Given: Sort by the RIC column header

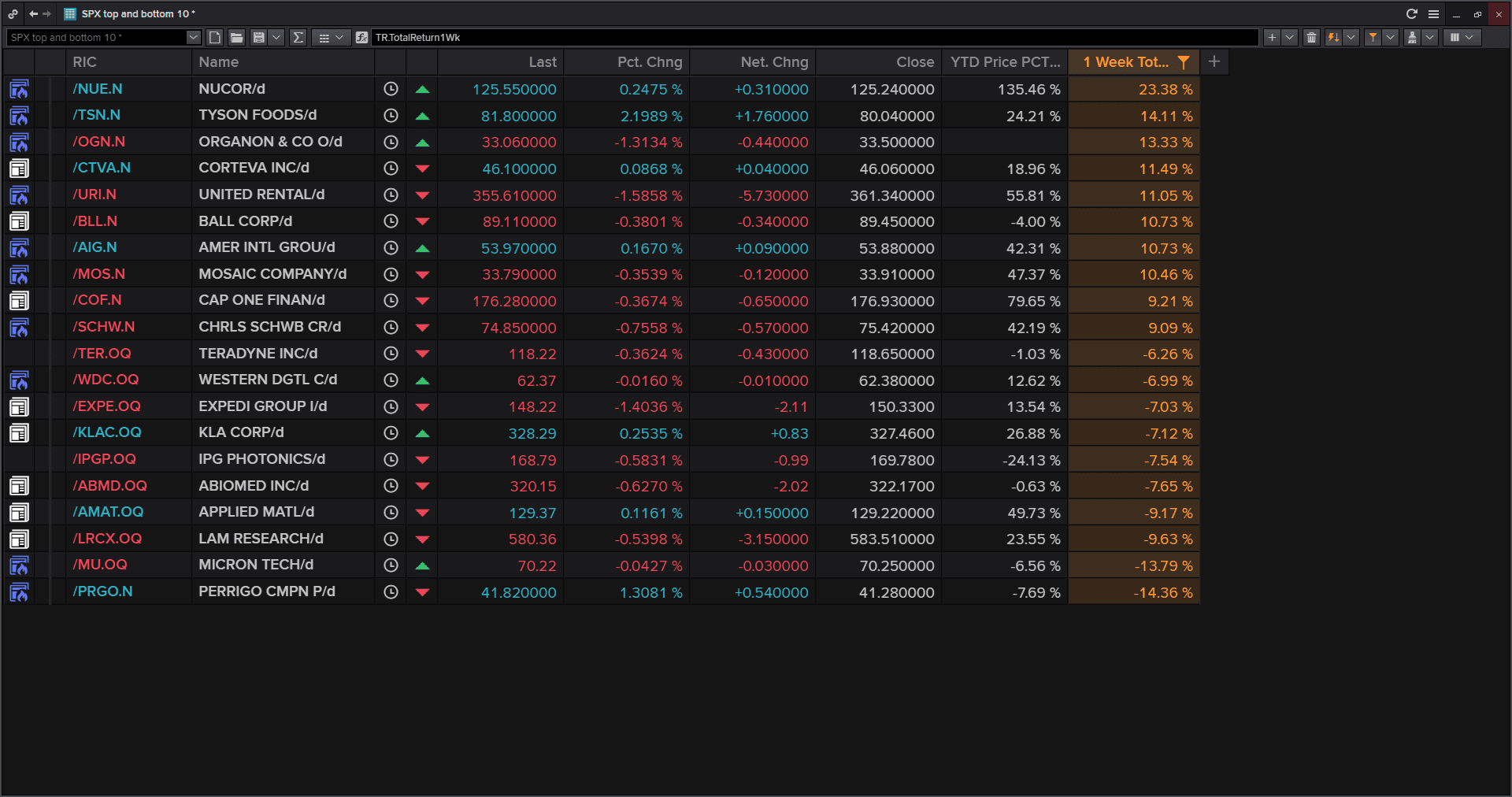Looking at the screenshot, I should pyautogui.click(x=128, y=62).
